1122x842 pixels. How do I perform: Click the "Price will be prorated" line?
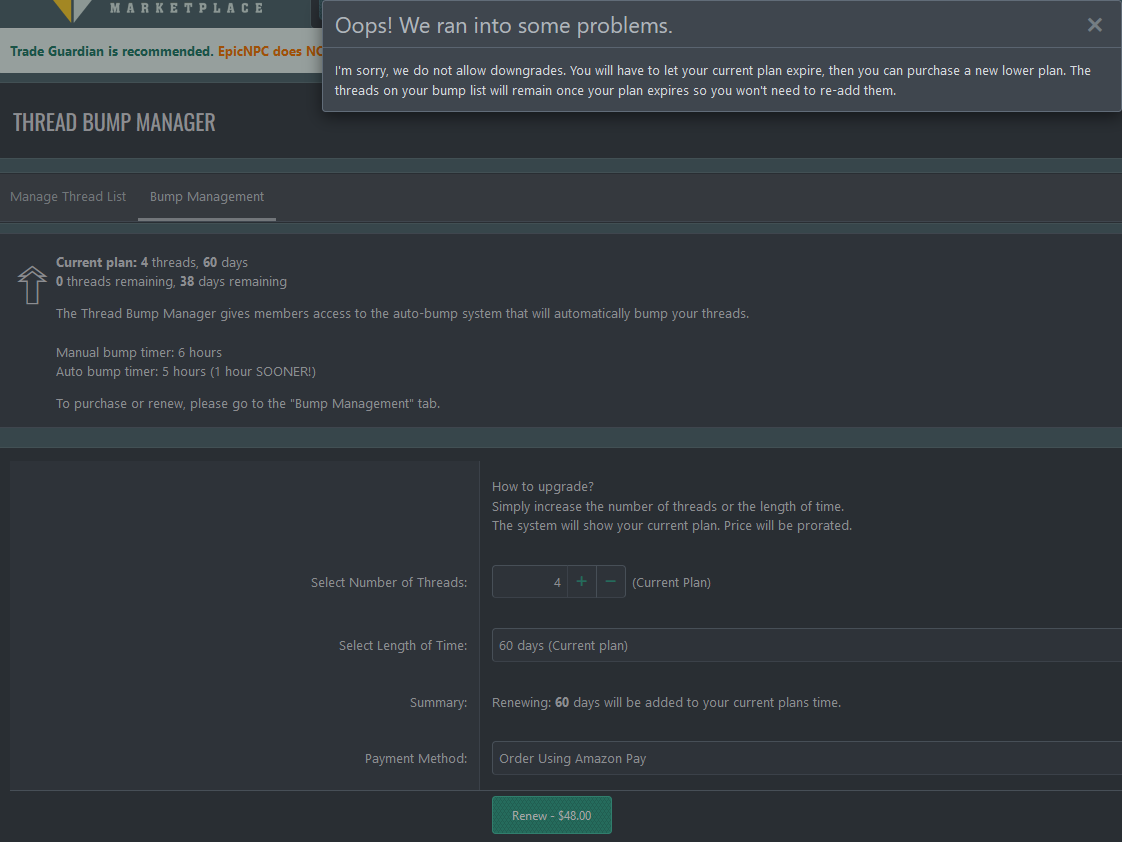[x=672, y=526]
